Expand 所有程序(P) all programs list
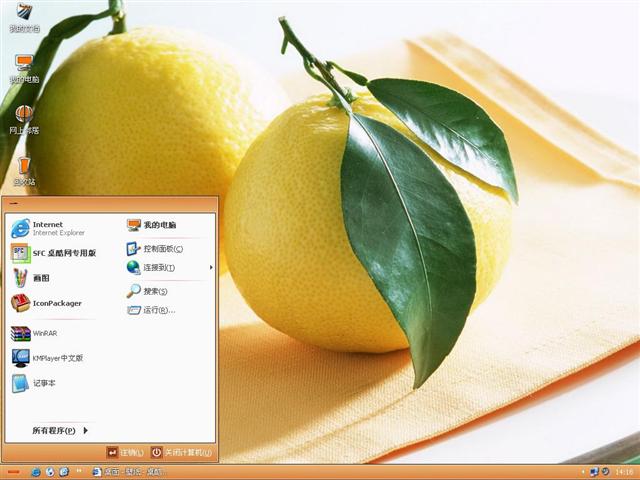640x480 pixels. click(x=60, y=431)
